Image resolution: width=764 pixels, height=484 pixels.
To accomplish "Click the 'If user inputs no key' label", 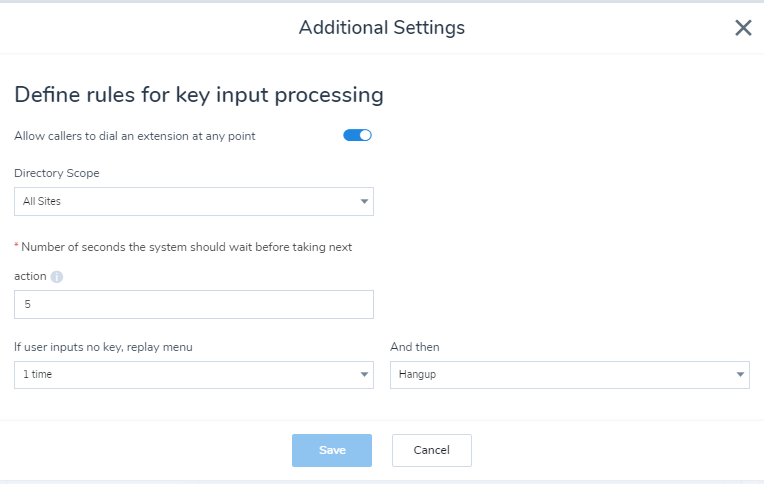I will point(103,347).
